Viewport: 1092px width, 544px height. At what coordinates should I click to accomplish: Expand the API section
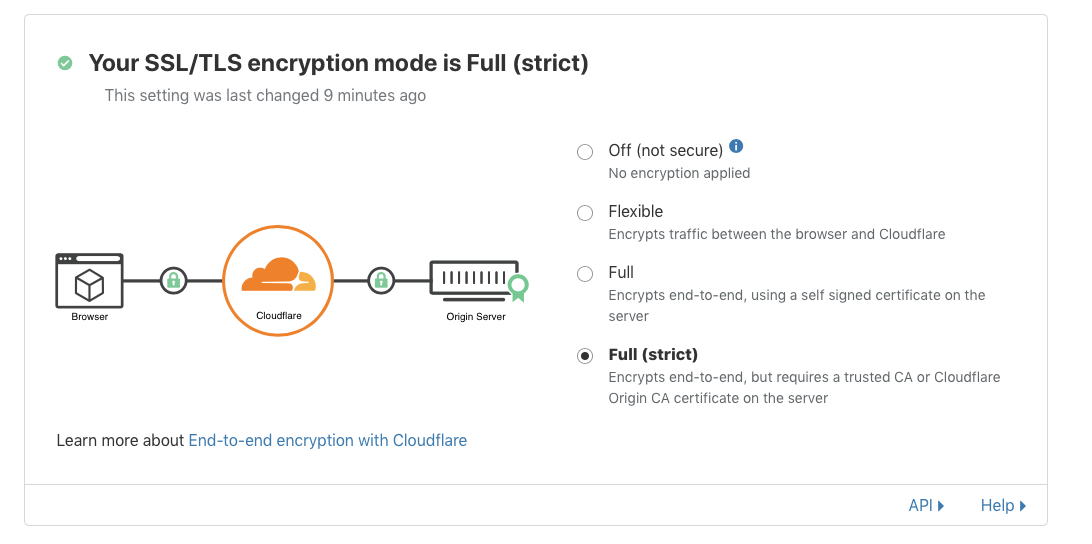coord(926,506)
